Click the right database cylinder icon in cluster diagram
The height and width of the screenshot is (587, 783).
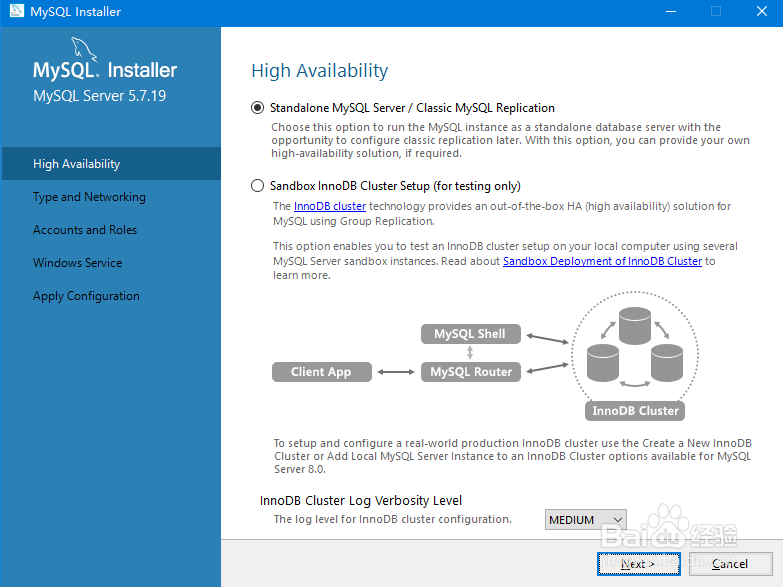(667, 363)
